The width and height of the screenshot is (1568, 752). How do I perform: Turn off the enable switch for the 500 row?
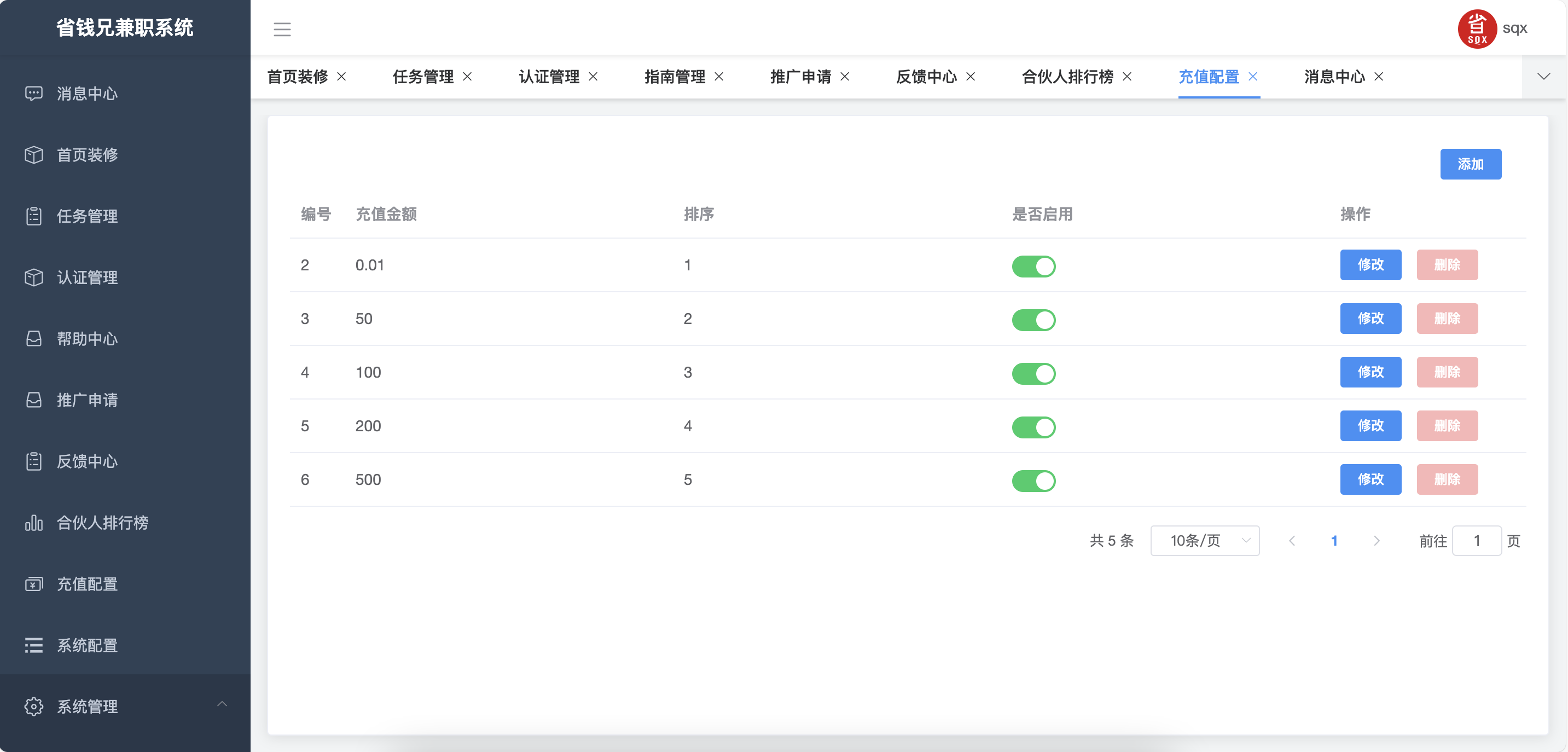coord(1033,481)
